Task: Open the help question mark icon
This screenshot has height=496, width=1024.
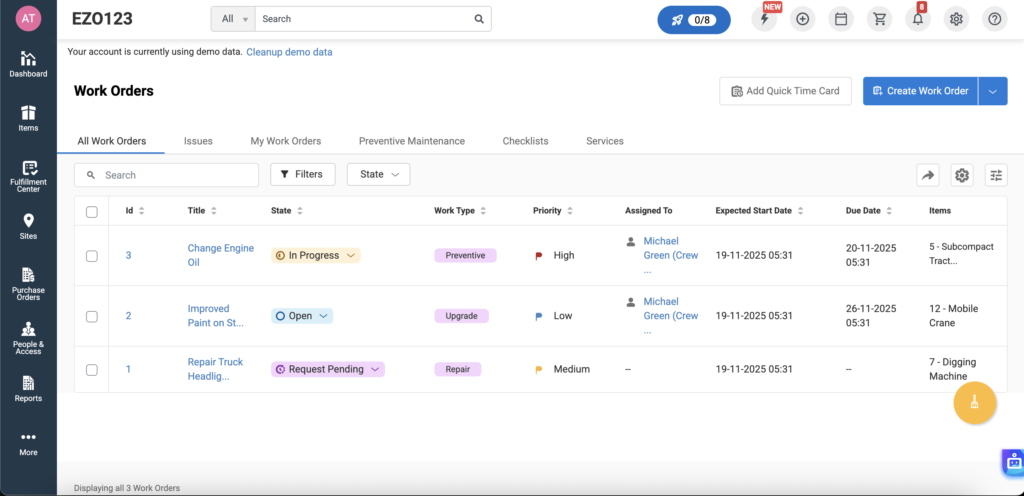Action: tap(994, 19)
